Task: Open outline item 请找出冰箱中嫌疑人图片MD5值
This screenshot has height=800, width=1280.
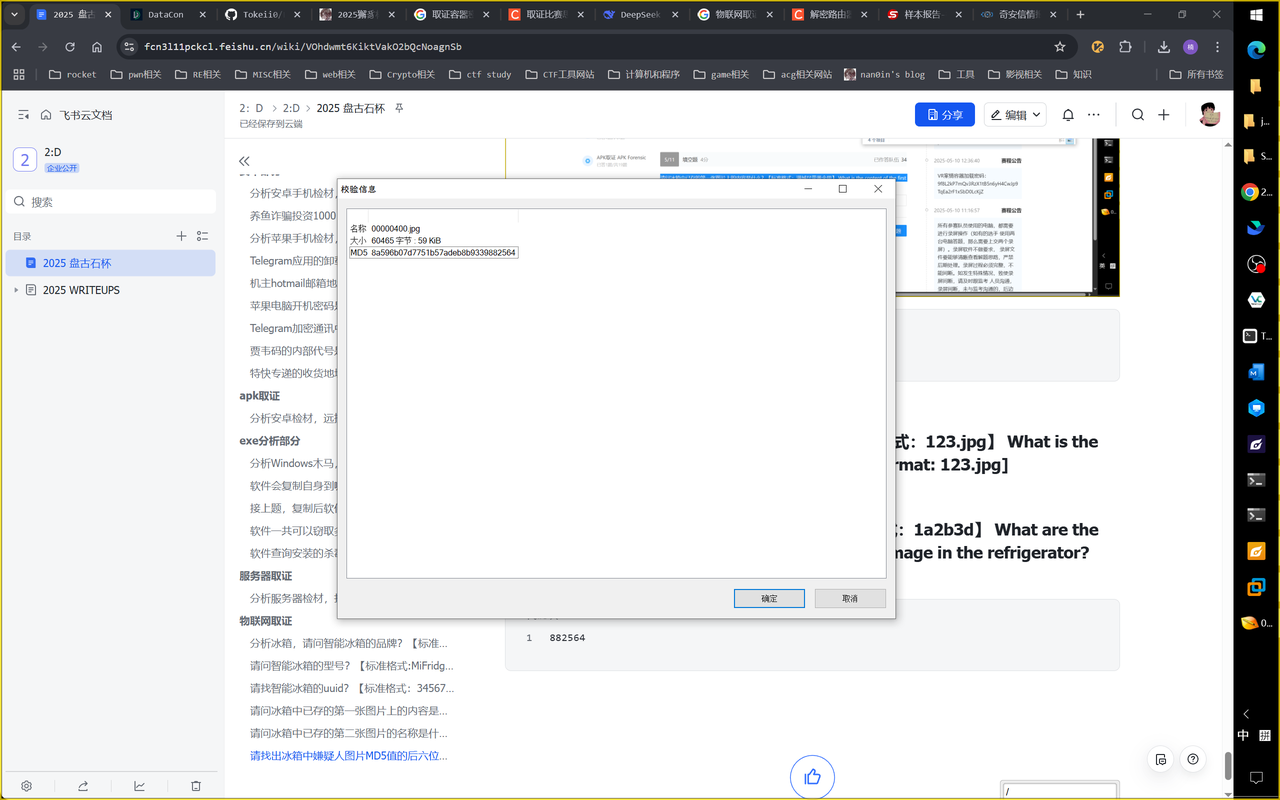Action: (x=348, y=756)
